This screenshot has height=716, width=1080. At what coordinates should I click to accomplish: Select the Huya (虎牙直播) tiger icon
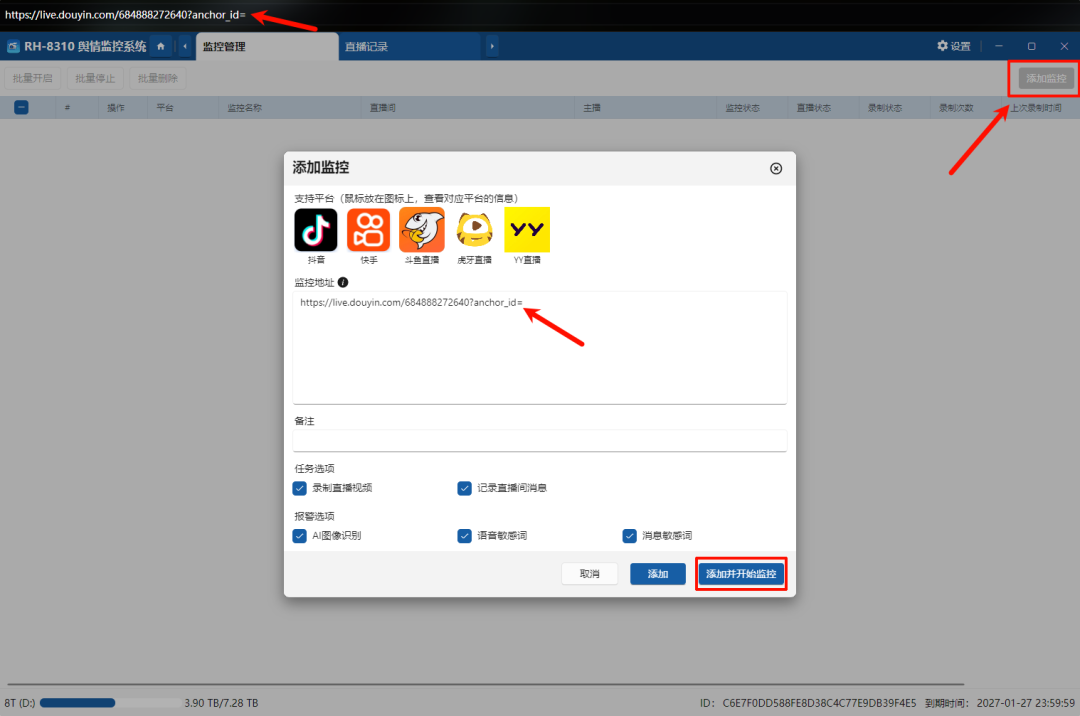(475, 230)
